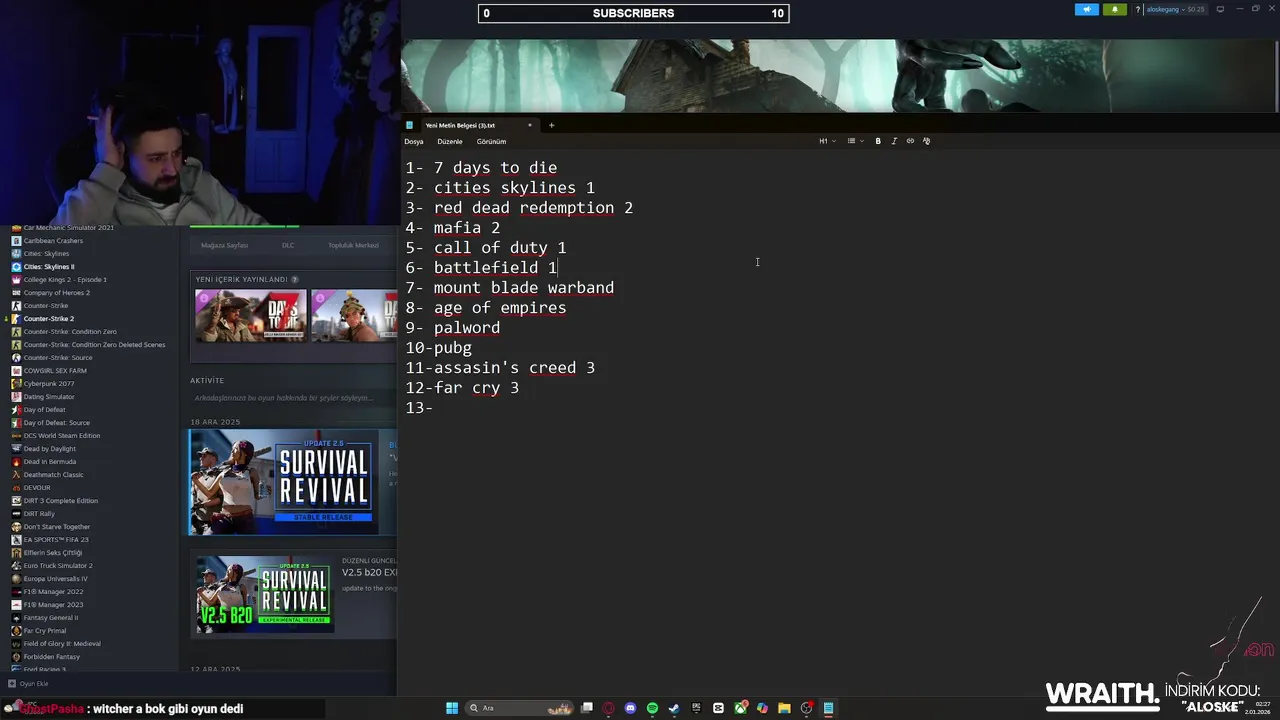Click help icon beside Yeni İçerik Yayınlandı
The width and height of the screenshot is (1280, 720).
click(294, 280)
